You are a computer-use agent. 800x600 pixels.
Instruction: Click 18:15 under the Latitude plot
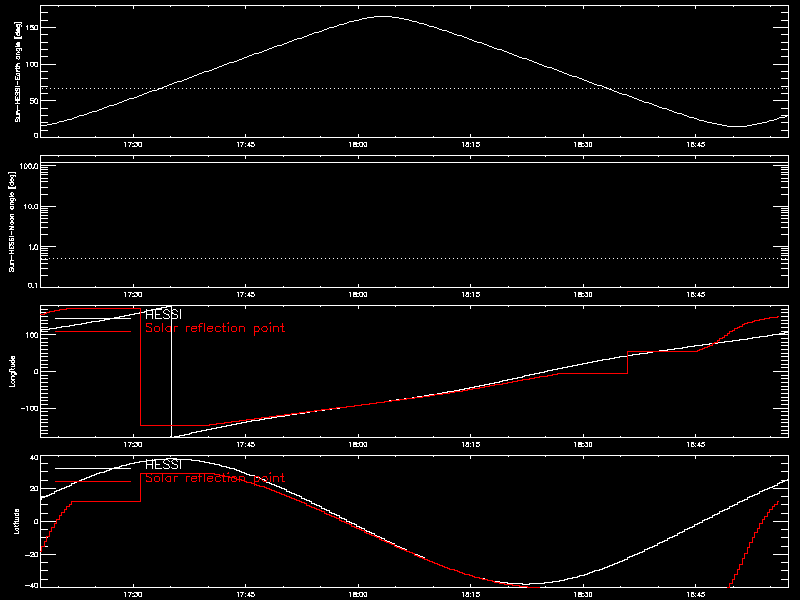tap(470, 595)
